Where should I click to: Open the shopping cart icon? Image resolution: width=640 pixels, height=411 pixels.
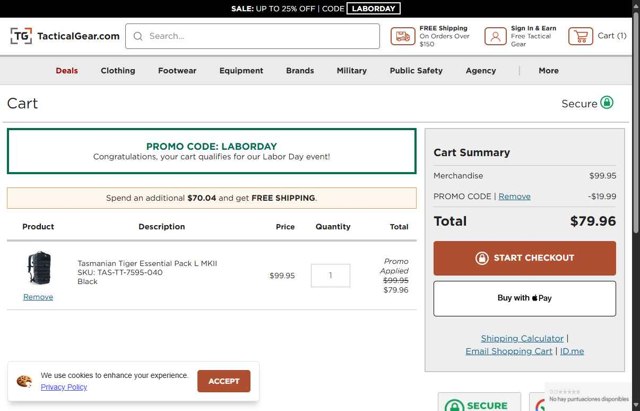click(580, 36)
